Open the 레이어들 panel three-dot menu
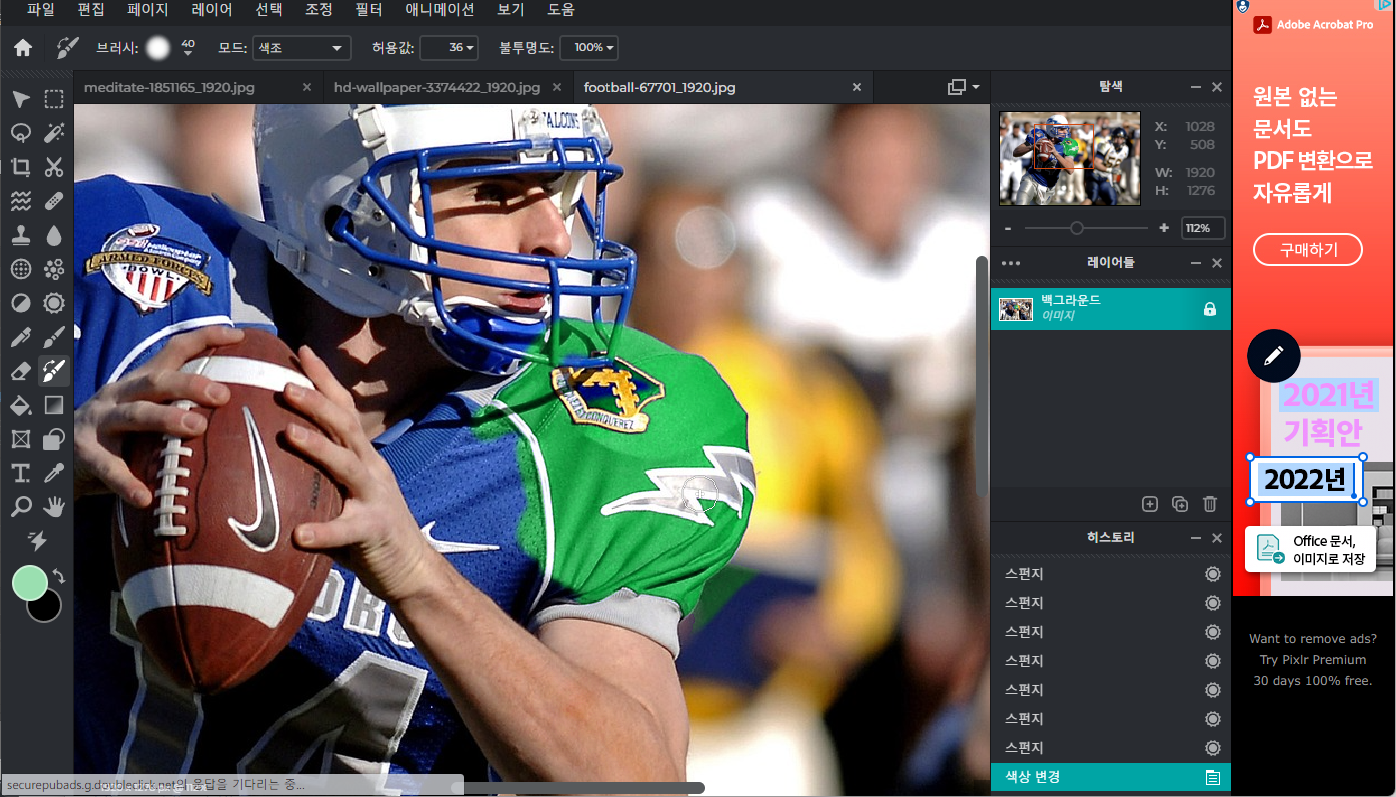The width and height of the screenshot is (1396, 797). coord(1011,263)
